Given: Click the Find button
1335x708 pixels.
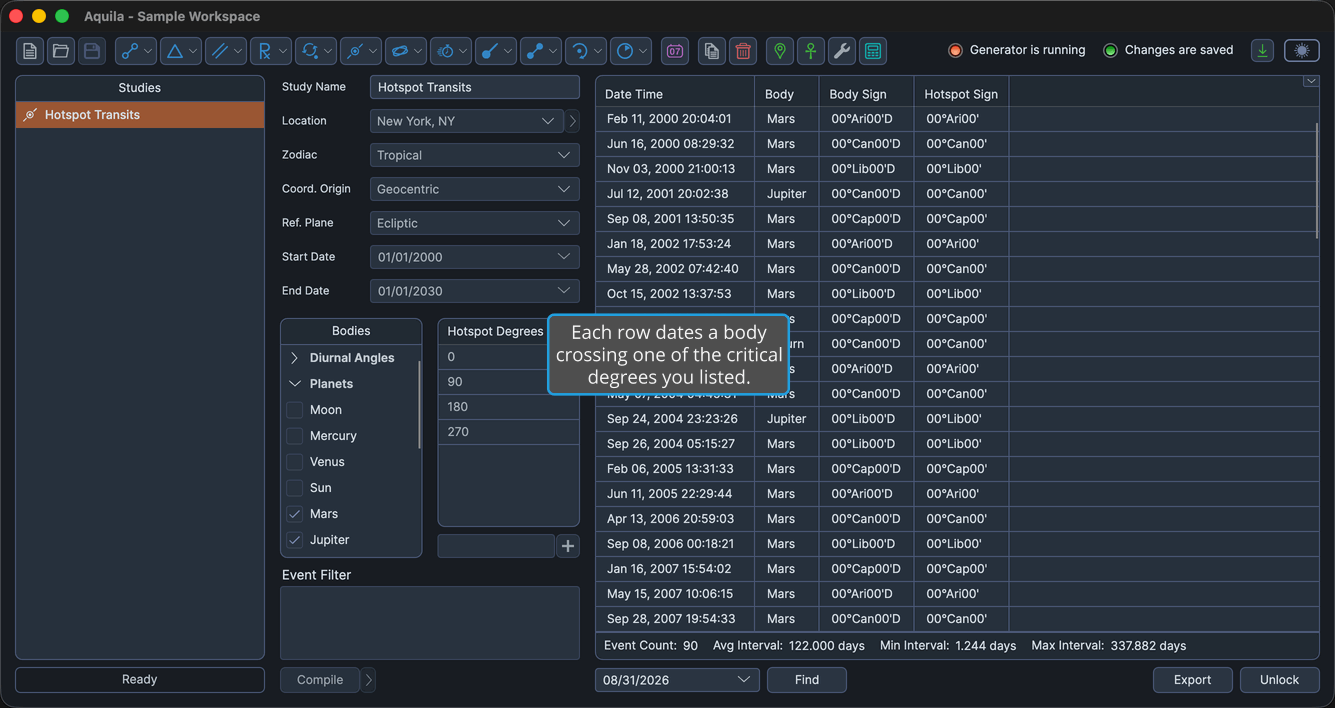Looking at the screenshot, I should point(807,680).
